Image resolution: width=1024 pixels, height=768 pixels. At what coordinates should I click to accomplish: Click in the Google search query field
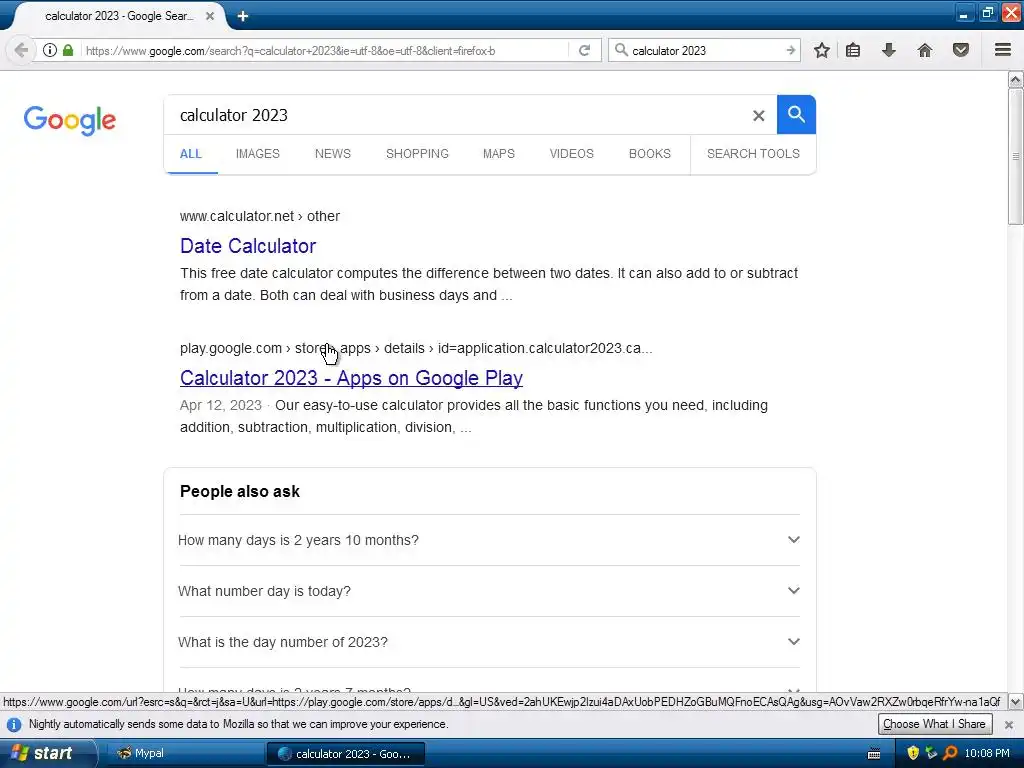tap(457, 116)
